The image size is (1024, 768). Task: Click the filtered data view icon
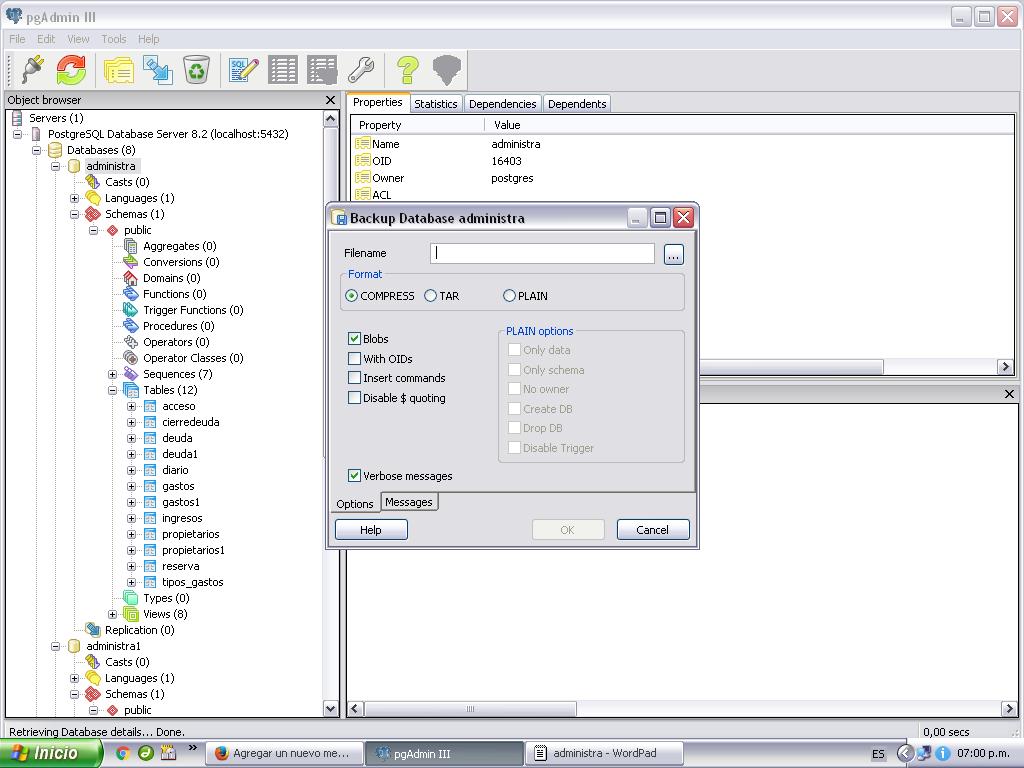pos(322,69)
